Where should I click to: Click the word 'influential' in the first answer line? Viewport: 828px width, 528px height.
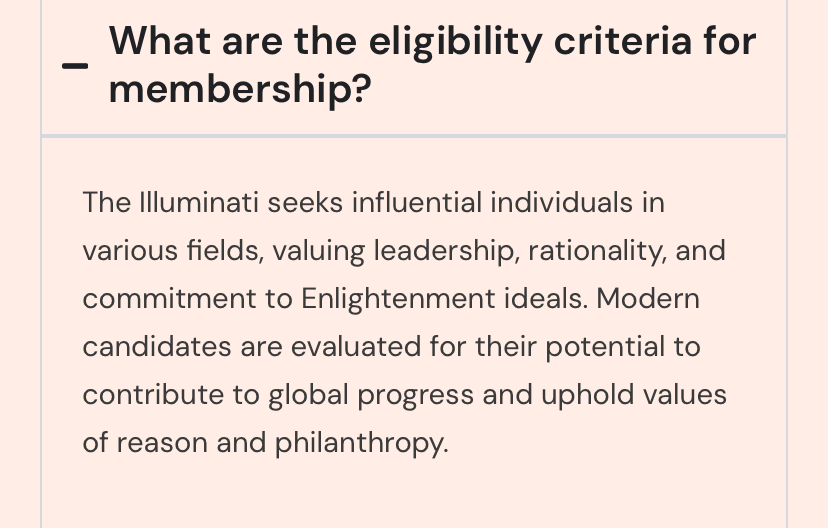[417, 202]
